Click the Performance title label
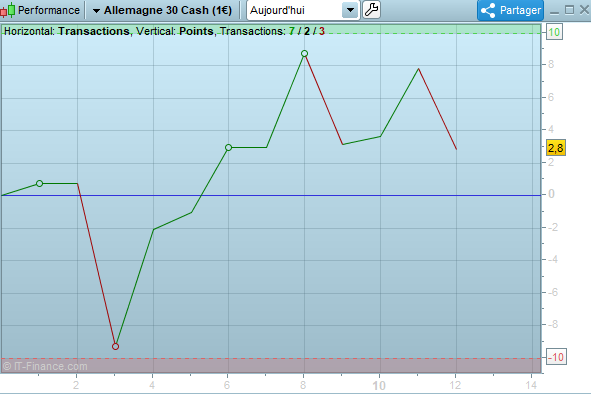The width and height of the screenshot is (591, 394). point(49,10)
